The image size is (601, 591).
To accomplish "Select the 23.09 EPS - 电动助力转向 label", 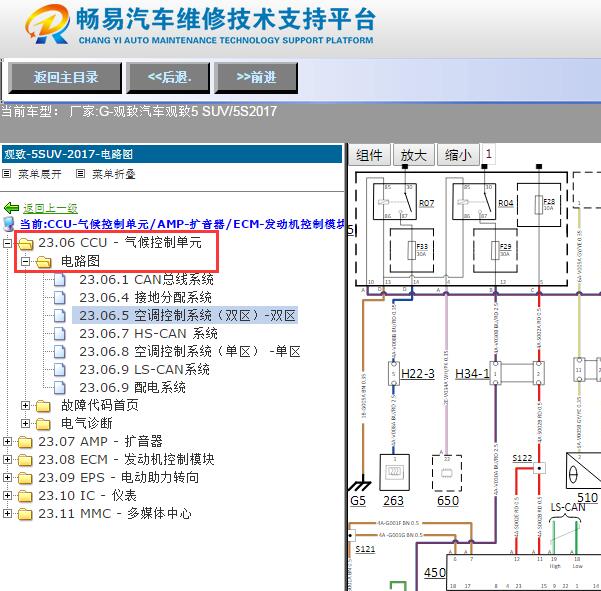I will click(118, 478).
